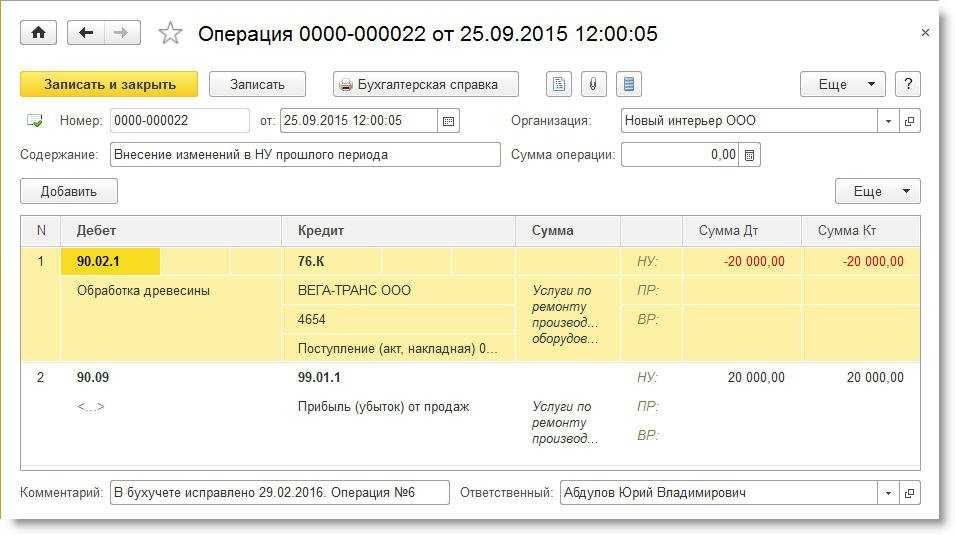Click the Сумма операции field 0,00
The width and height of the screenshot is (955, 535).
click(680, 155)
